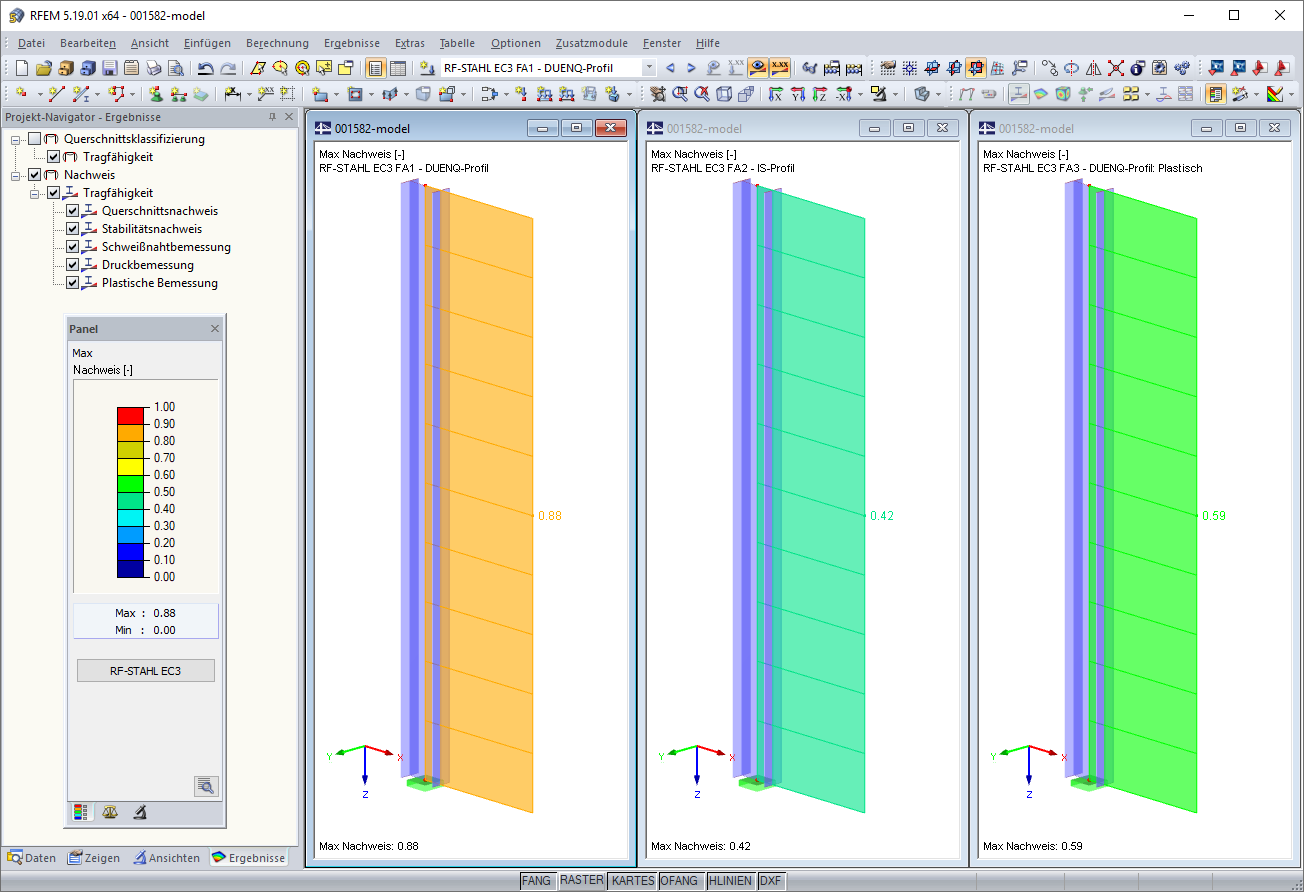Image resolution: width=1304 pixels, height=892 pixels.
Task: Collapse the Tragfähigkeit node under Nachweis
Action: 35,193
